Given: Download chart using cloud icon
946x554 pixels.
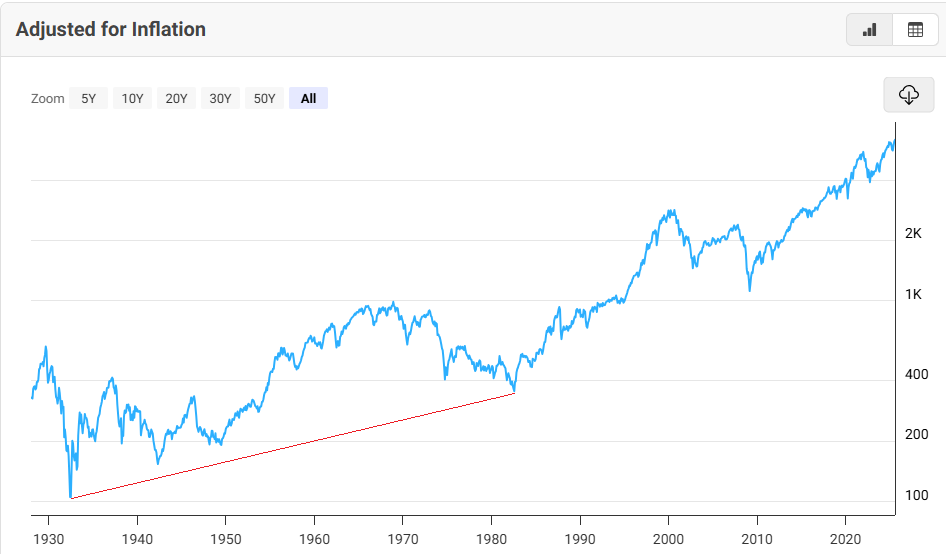Looking at the screenshot, I should tap(908, 94).
